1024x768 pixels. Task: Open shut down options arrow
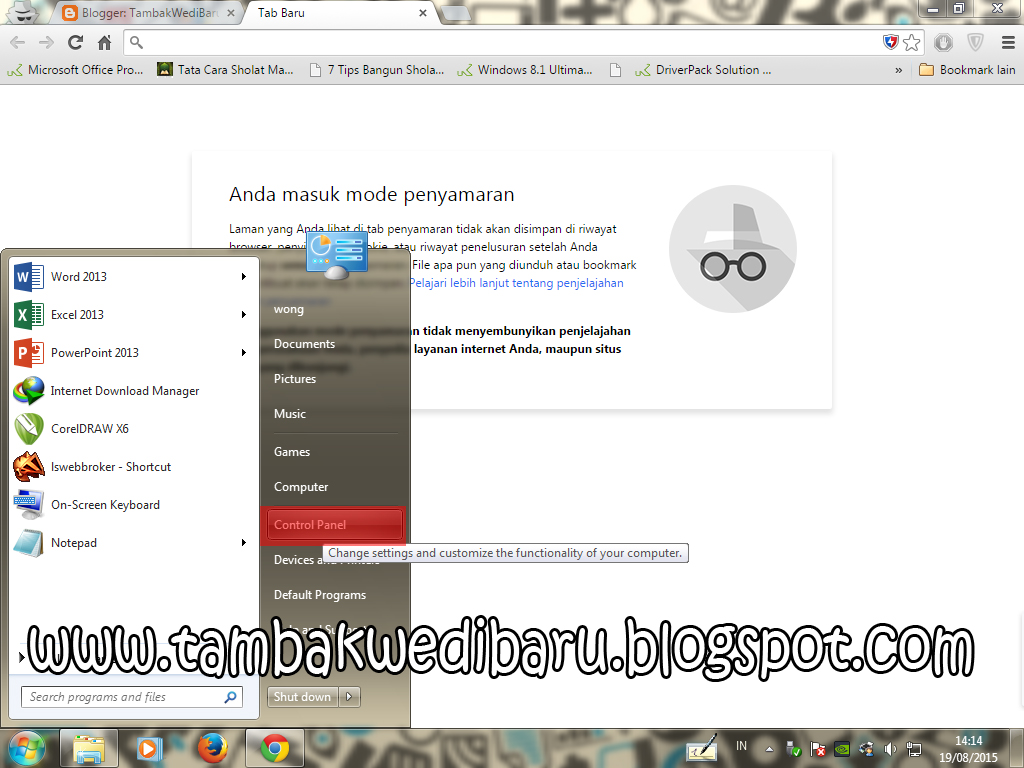[x=349, y=697]
